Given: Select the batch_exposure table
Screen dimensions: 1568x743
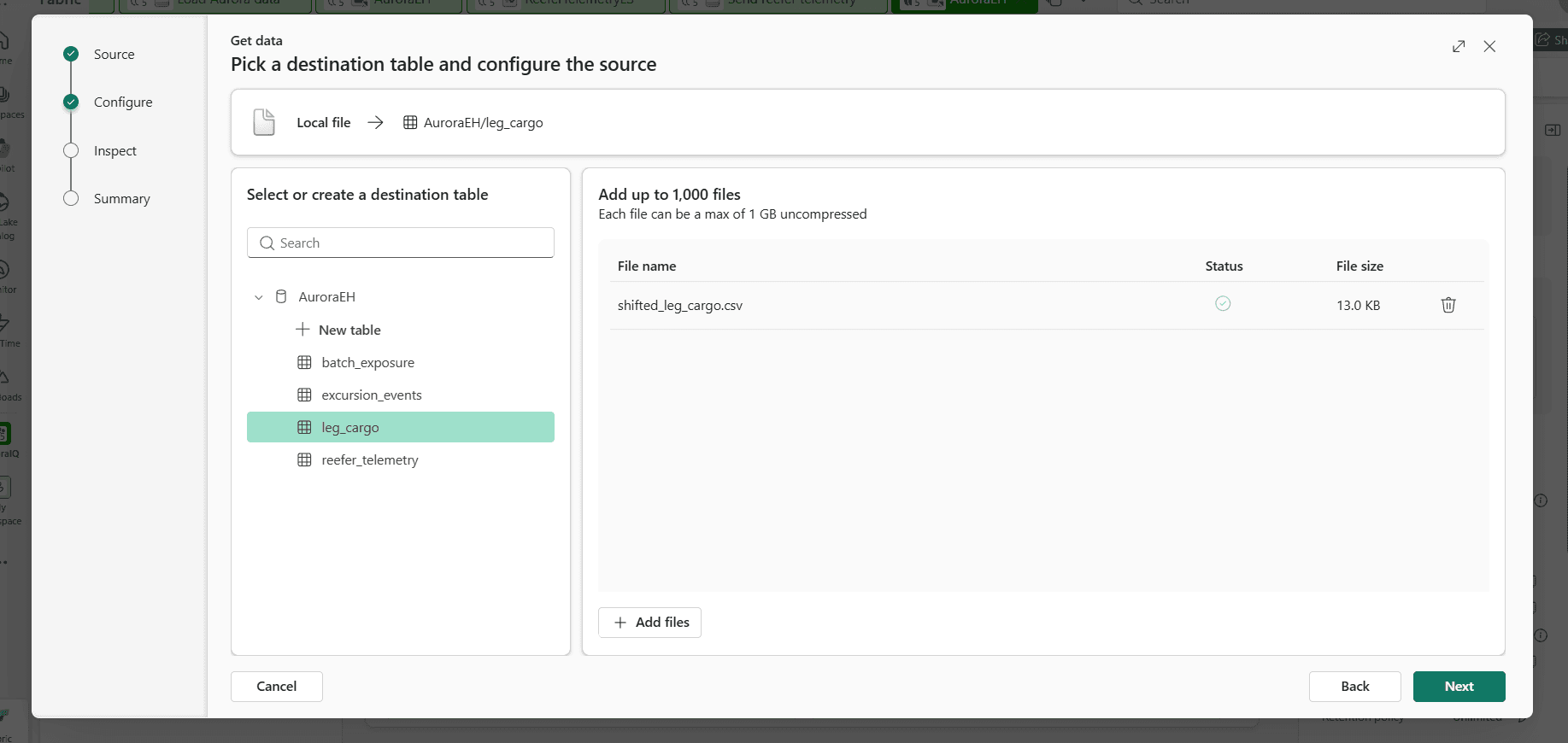Looking at the screenshot, I should (x=401, y=362).
